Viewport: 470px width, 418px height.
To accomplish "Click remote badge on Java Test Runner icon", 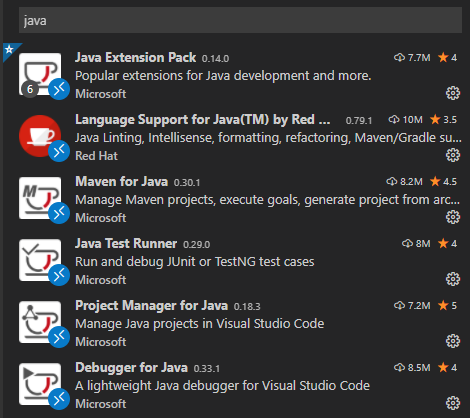I will click(59, 275).
